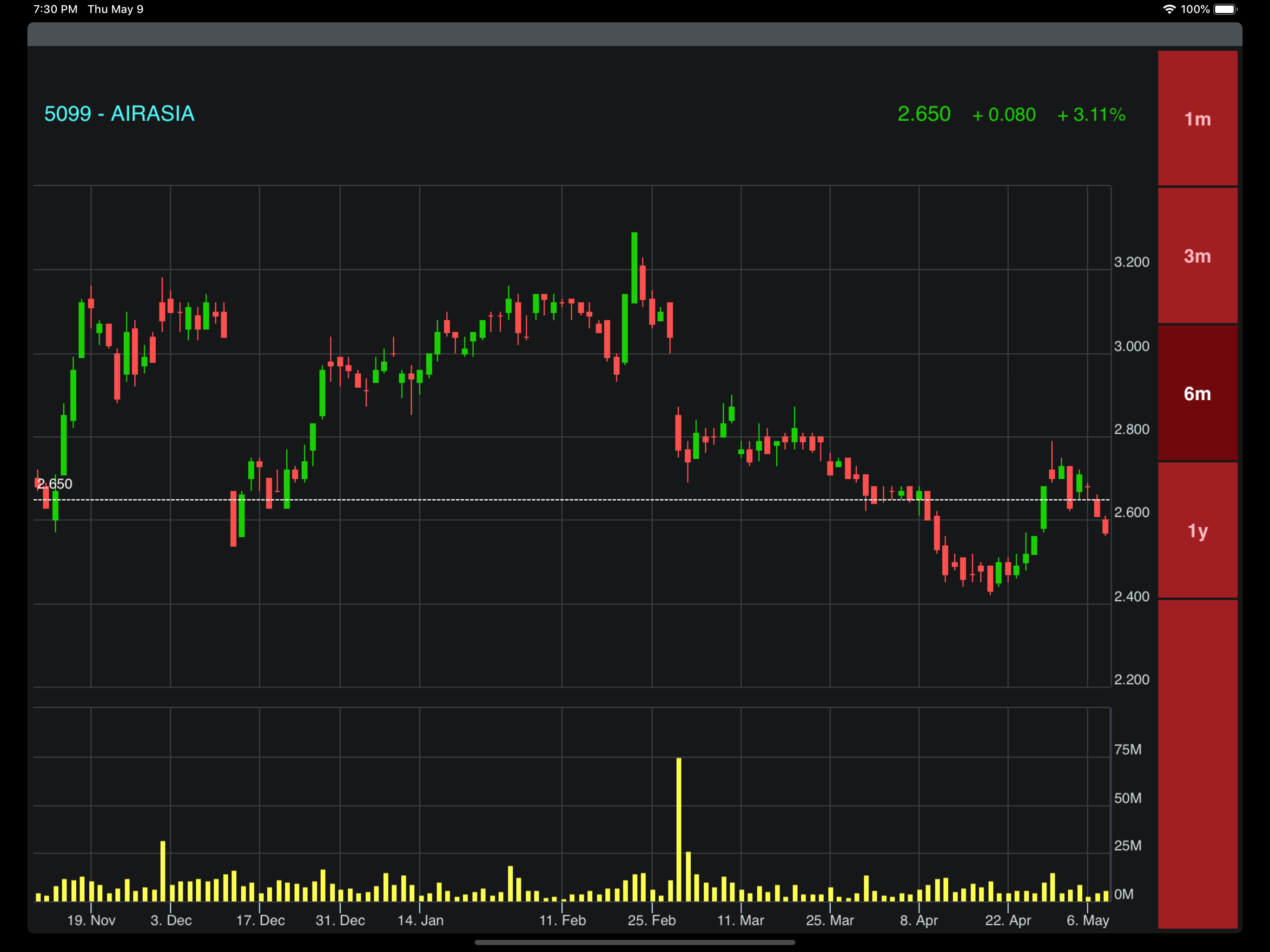Select the 6m timeframe button
Screen dimensions: 1270x952
tap(1197, 393)
